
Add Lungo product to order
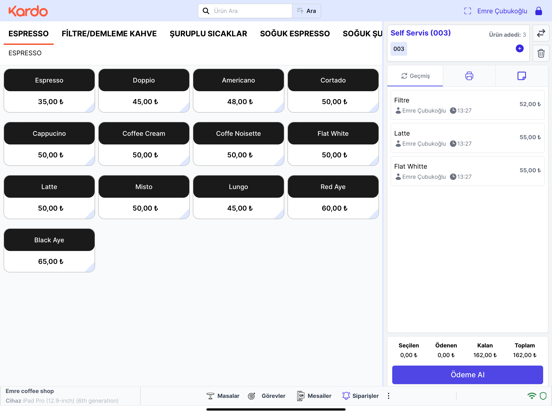pos(238,197)
